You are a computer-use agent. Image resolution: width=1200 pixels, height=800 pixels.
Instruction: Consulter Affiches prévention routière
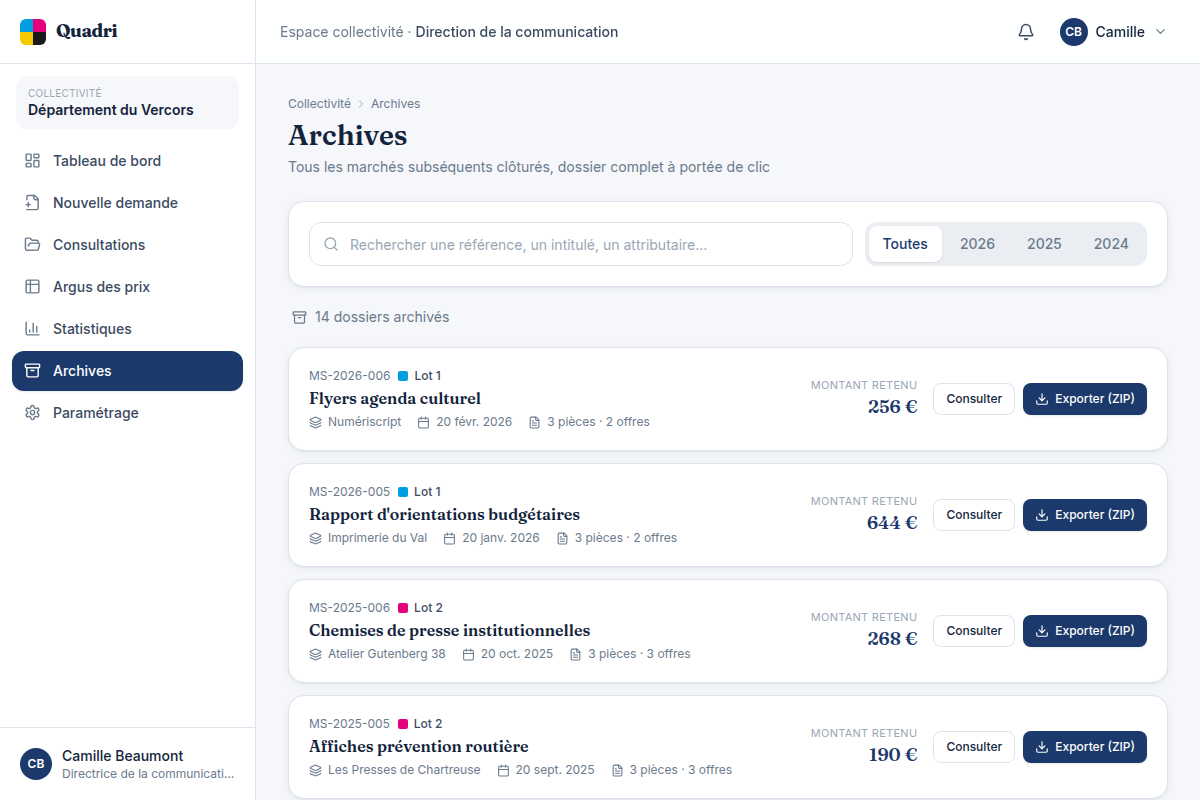coord(974,747)
